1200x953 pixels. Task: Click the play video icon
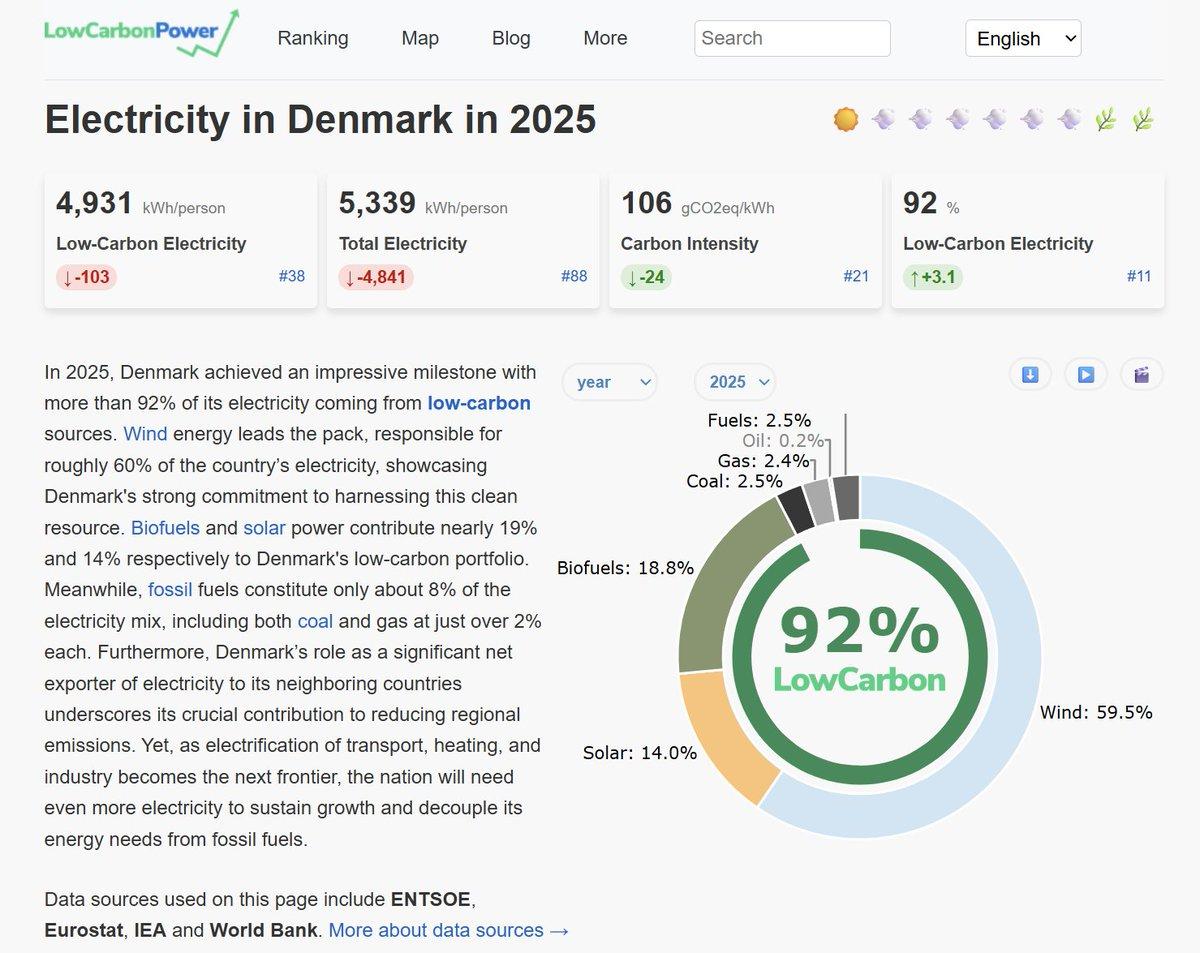coord(1085,372)
